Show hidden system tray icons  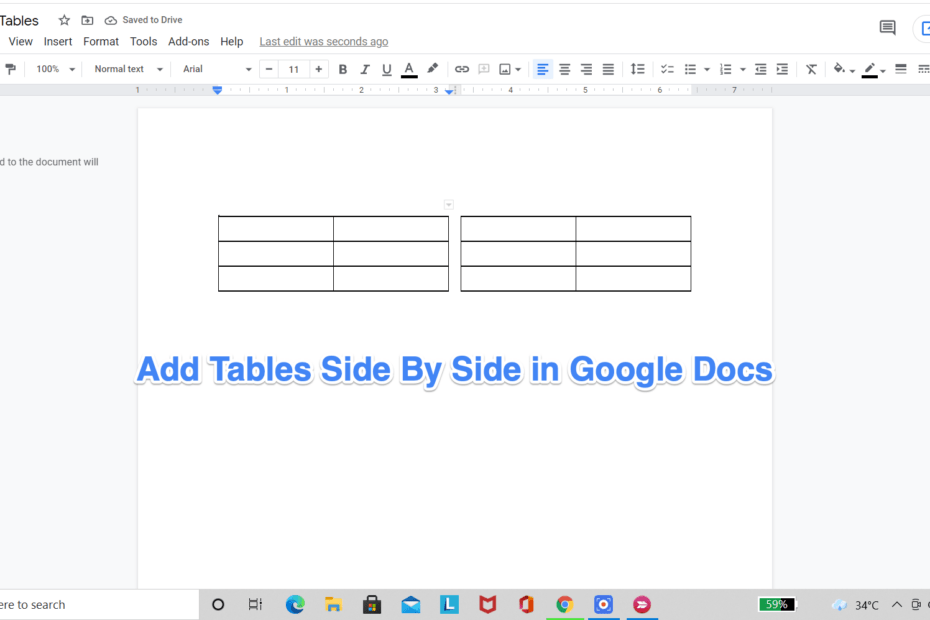pyautogui.click(x=897, y=605)
